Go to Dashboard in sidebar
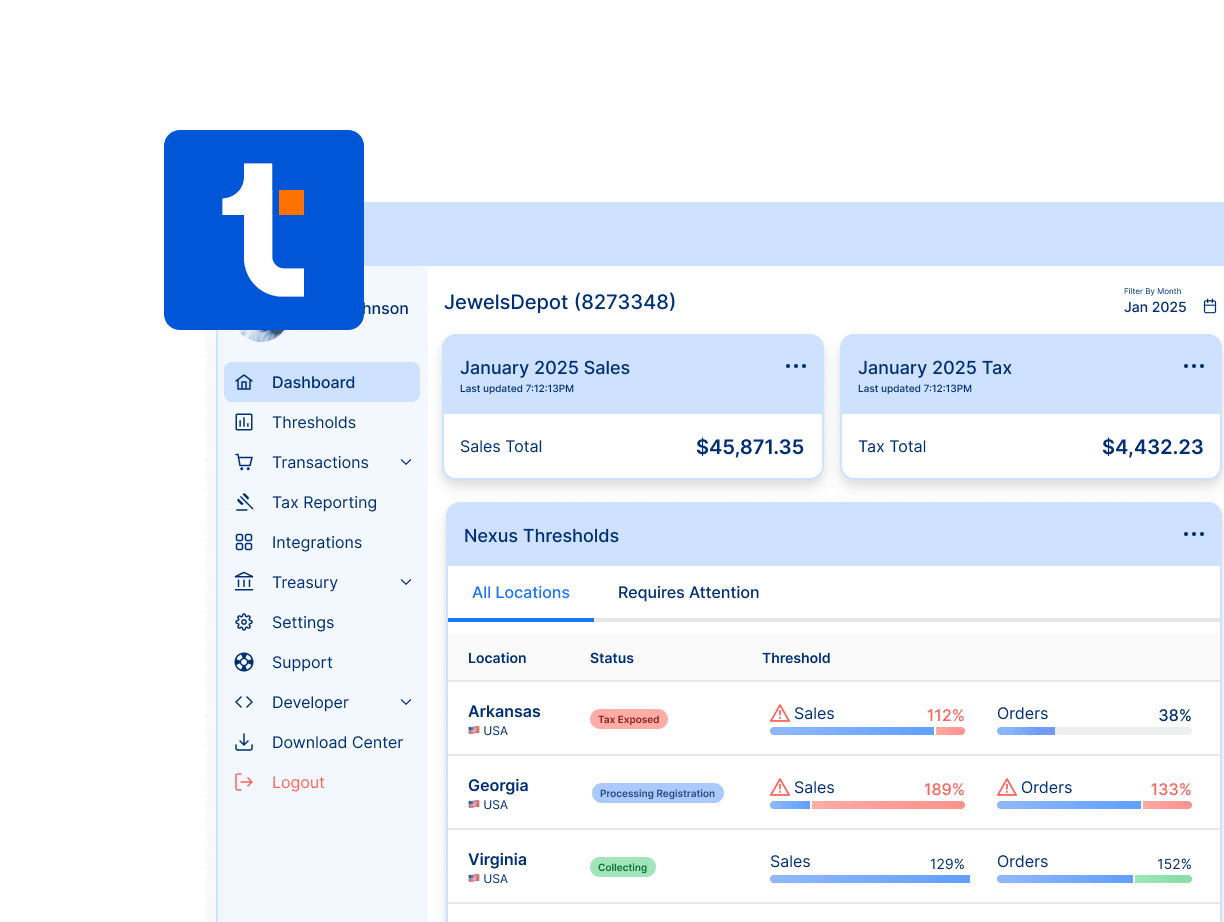The image size is (1224, 922). click(322, 382)
